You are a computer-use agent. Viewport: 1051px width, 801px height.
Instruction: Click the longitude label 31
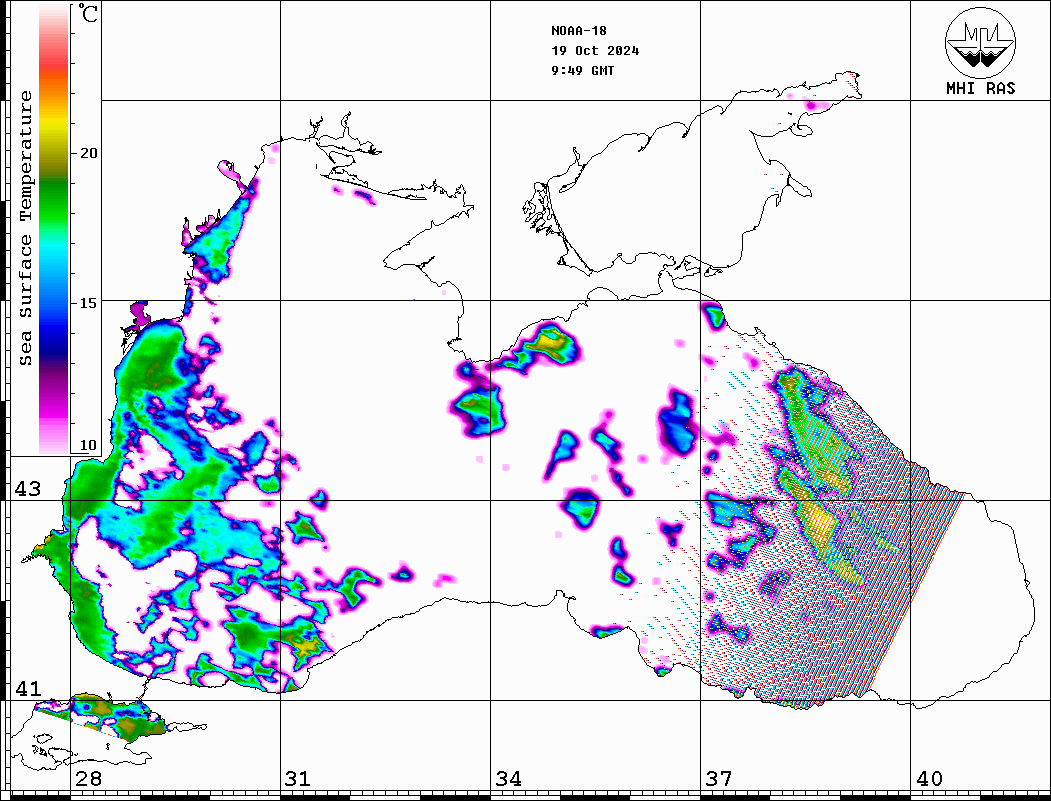pos(298,779)
